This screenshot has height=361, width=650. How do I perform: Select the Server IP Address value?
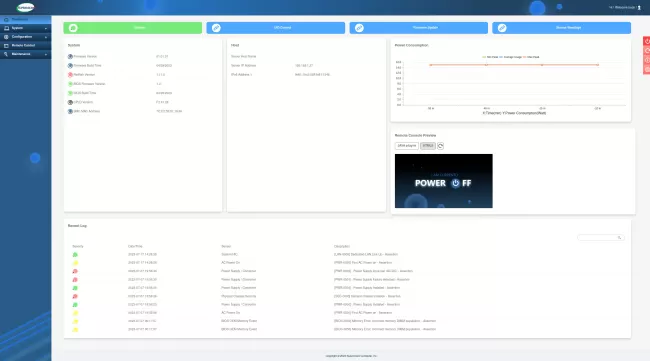304,65
